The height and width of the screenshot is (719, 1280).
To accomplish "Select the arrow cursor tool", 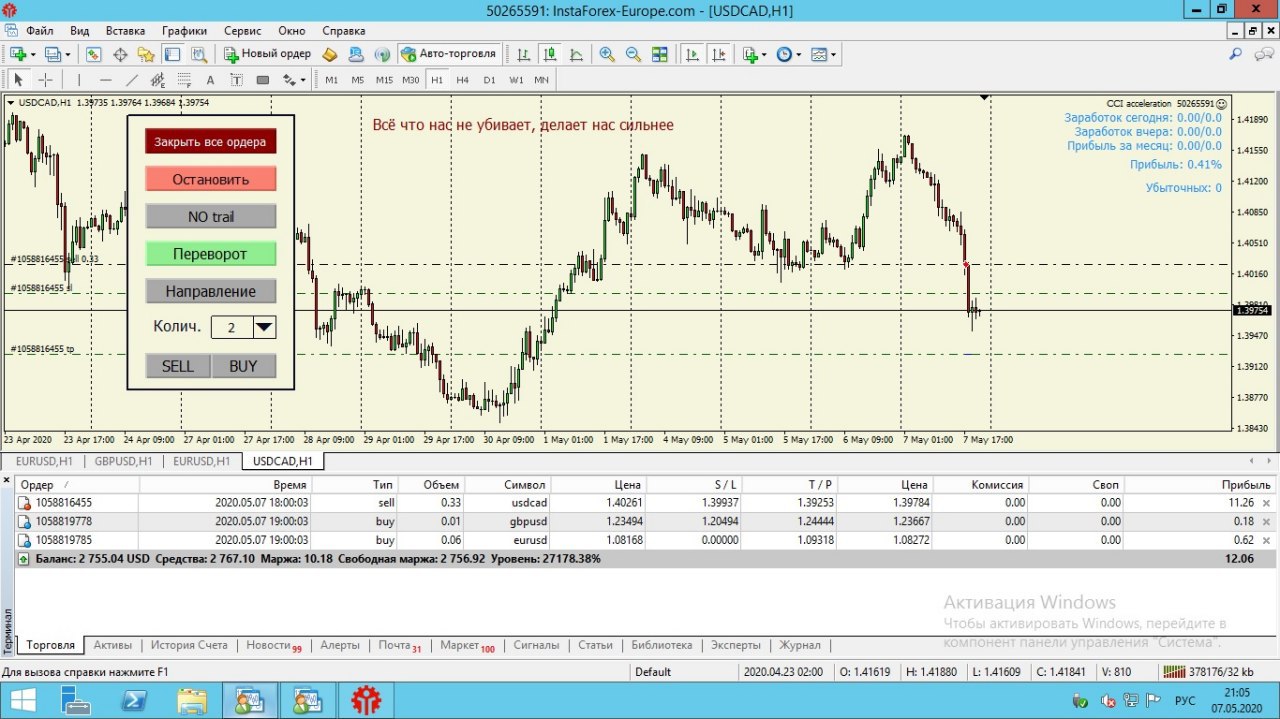I will (x=18, y=80).
